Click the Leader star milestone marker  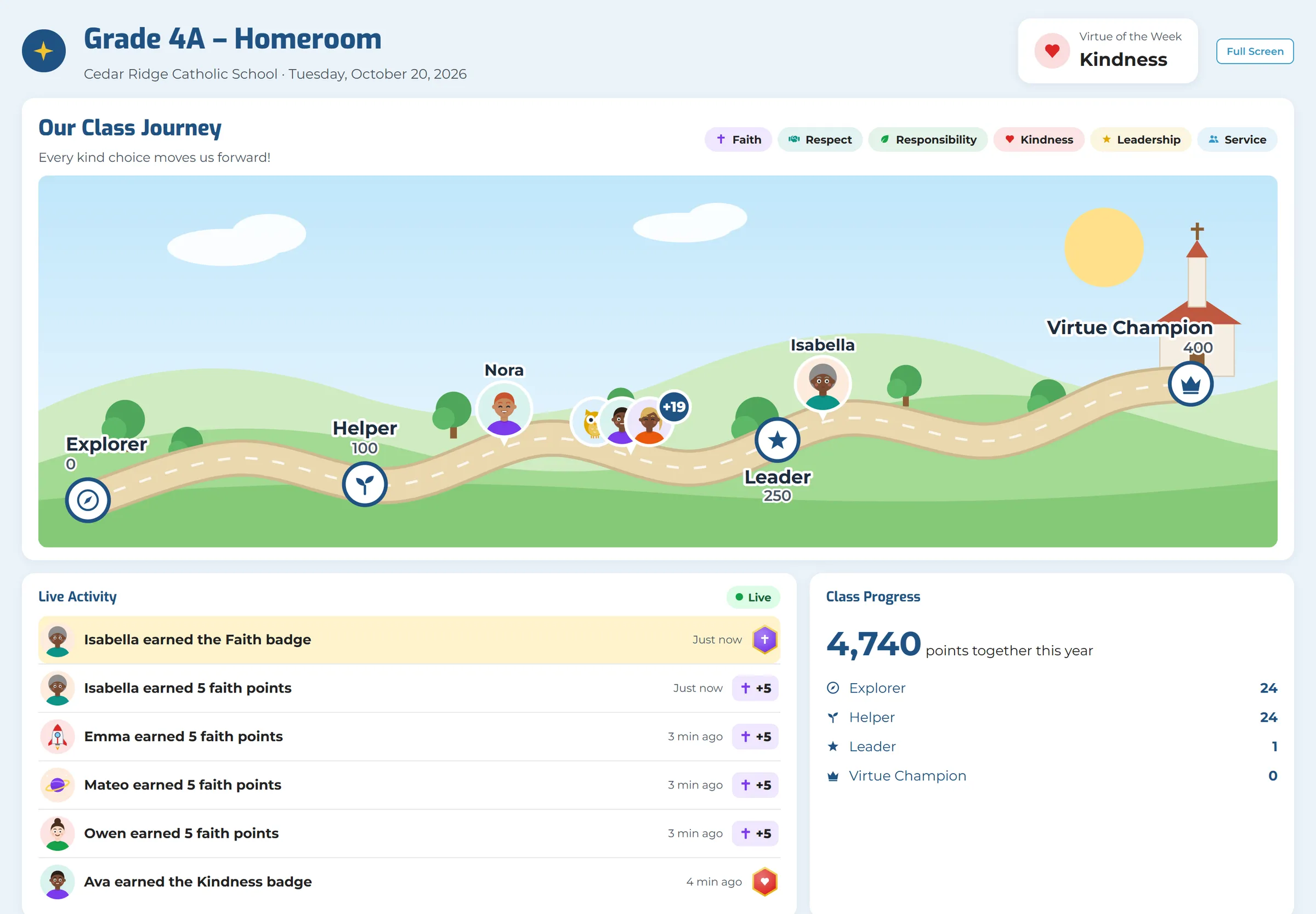tap(777, 440)
